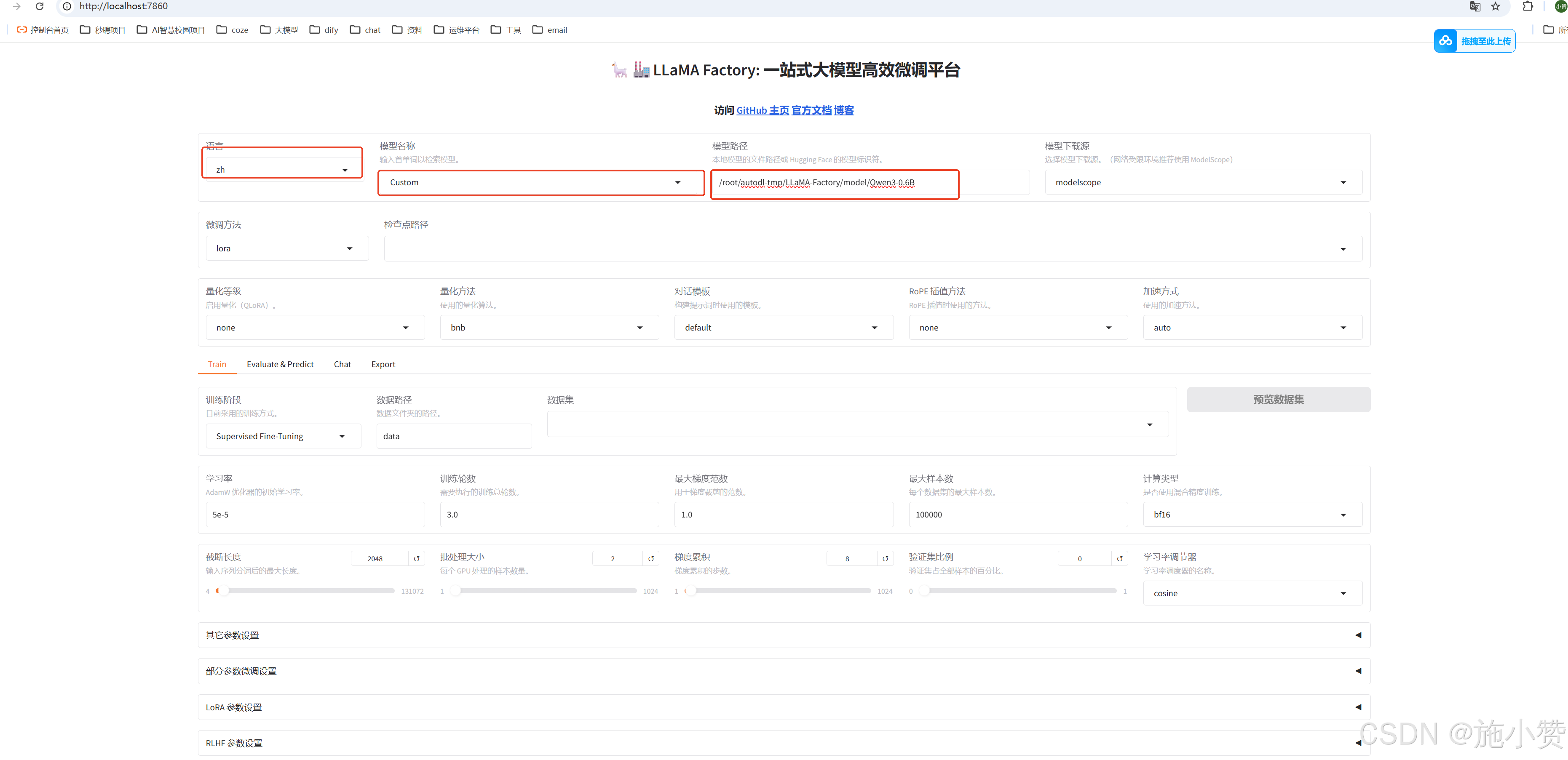Screen dimensions: 1568x760
Task: Open the 加速方式 dropdown showing auto
Action: point(1252,327)
